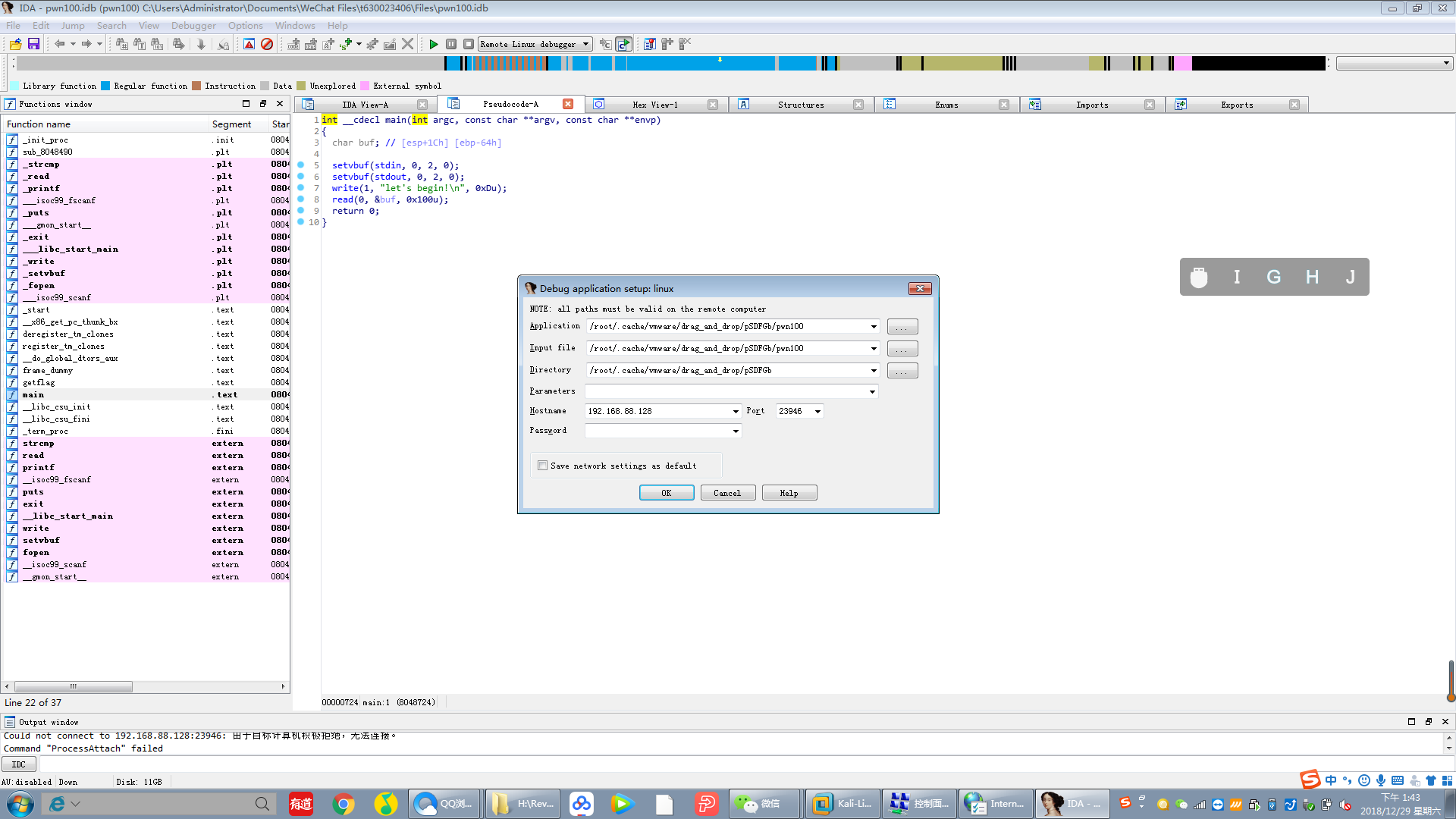Browse for Input file with ... button
The image size is (1456, 819).
pos(902,349)
